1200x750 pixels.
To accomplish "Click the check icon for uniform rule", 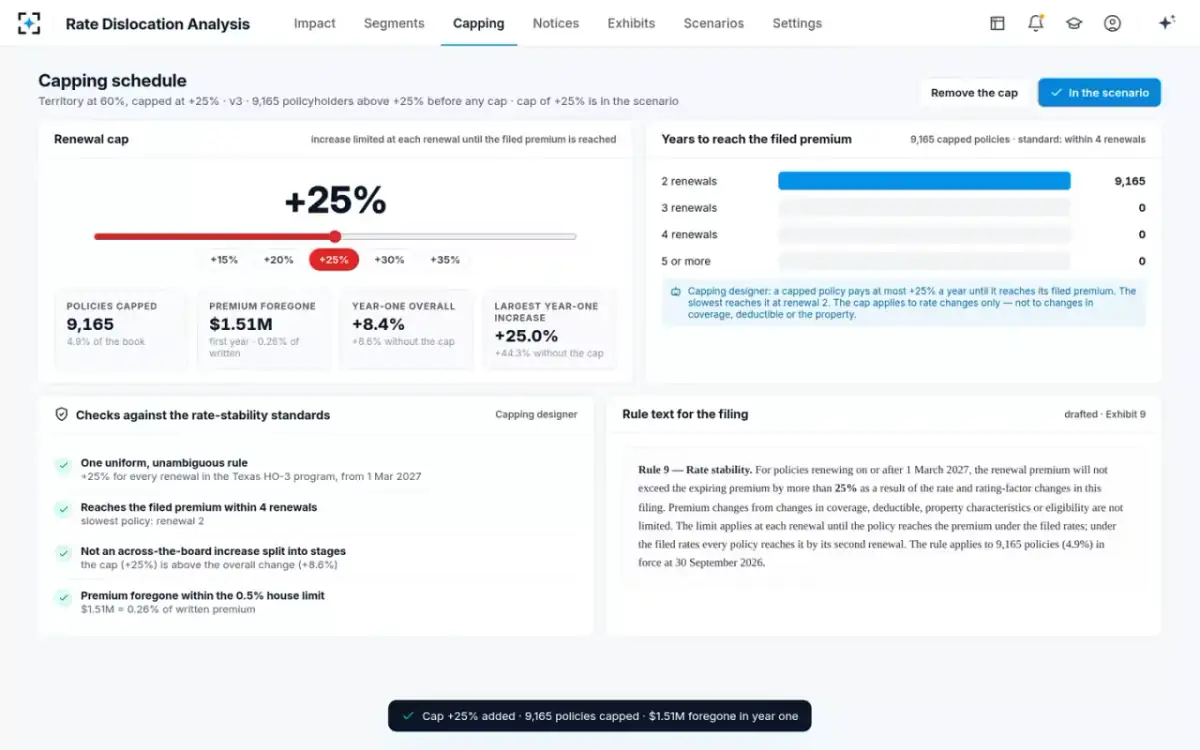I will [63, 465].
